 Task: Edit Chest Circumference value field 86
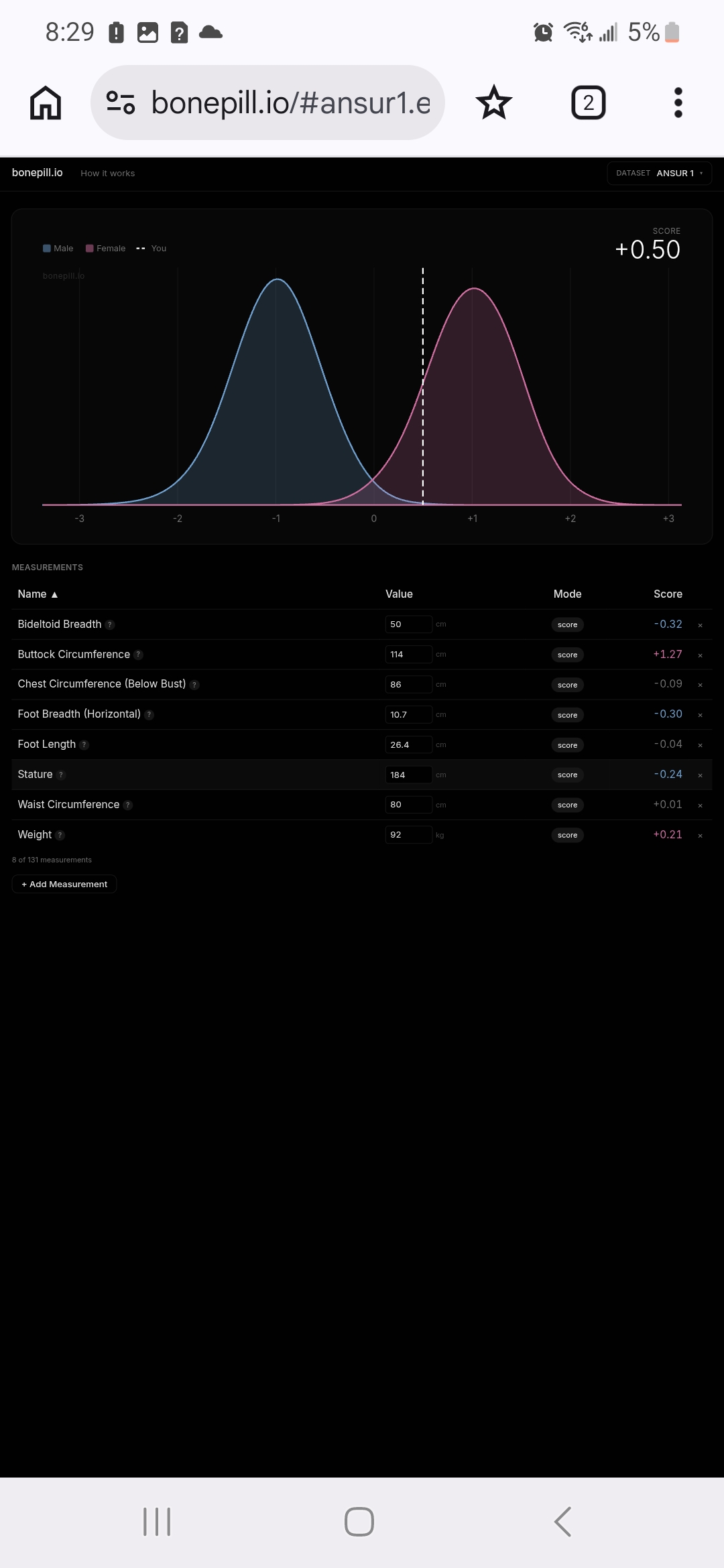[409, 685]
